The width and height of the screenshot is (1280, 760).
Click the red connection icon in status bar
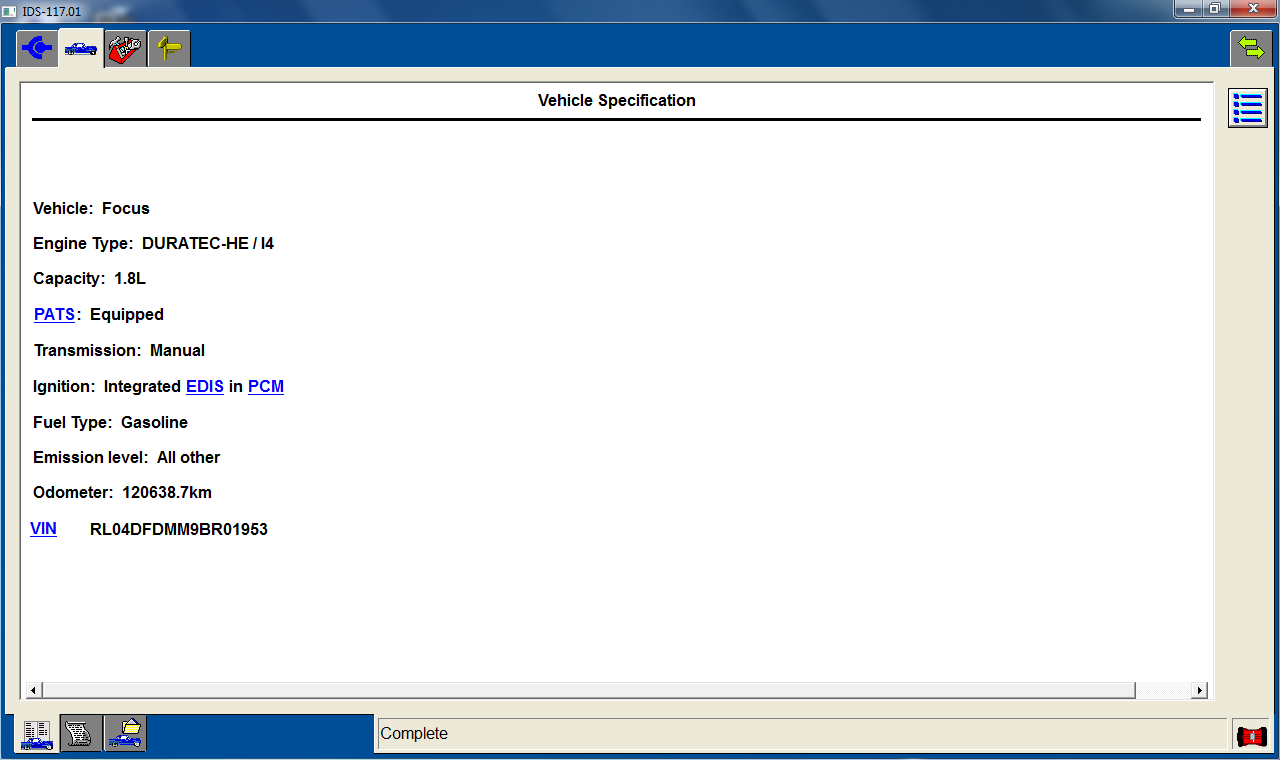(x=1251, y=736)
